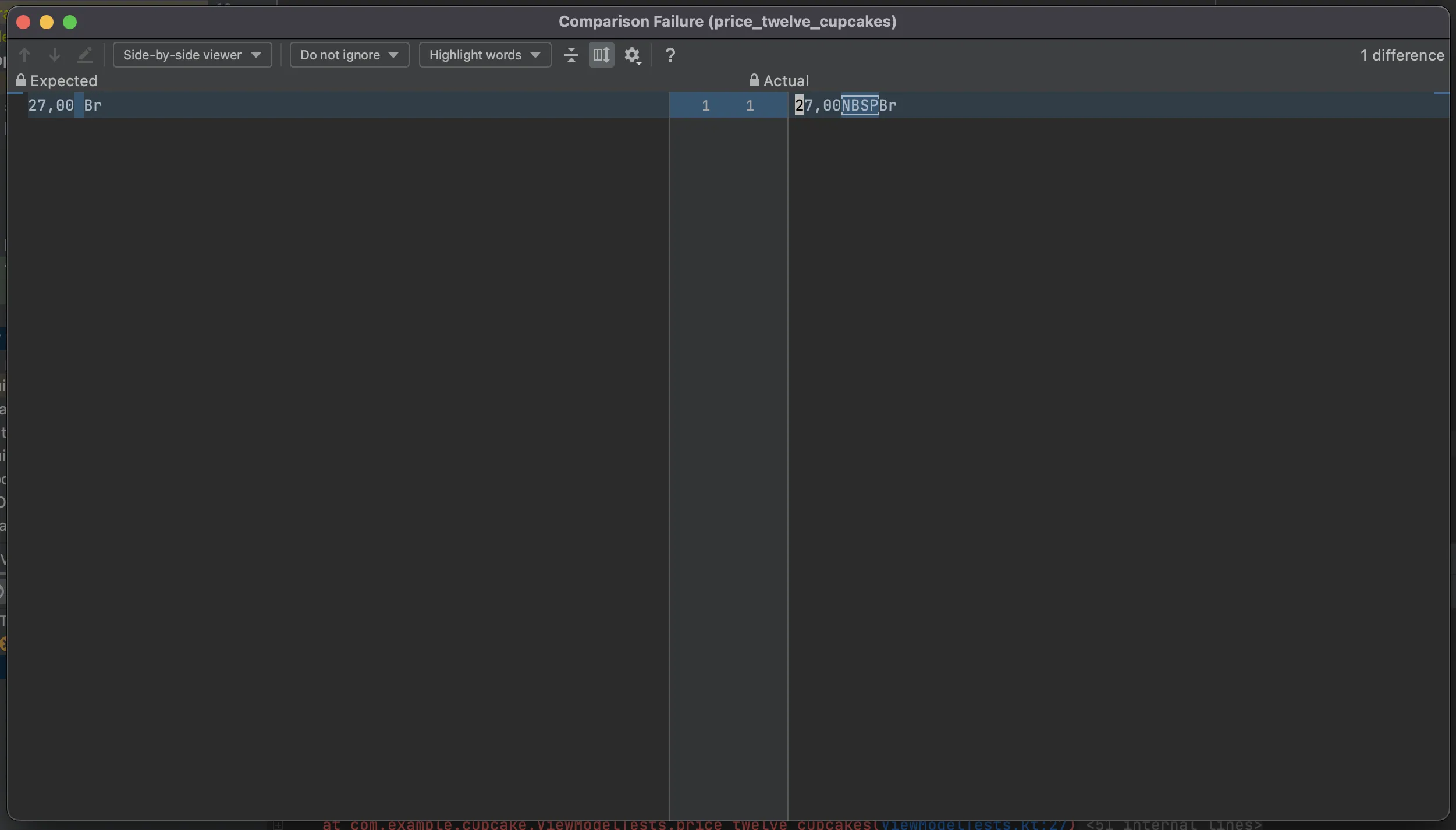Click the Actual pane title label
Screen dimensions: 1456x830
(786, 80)
